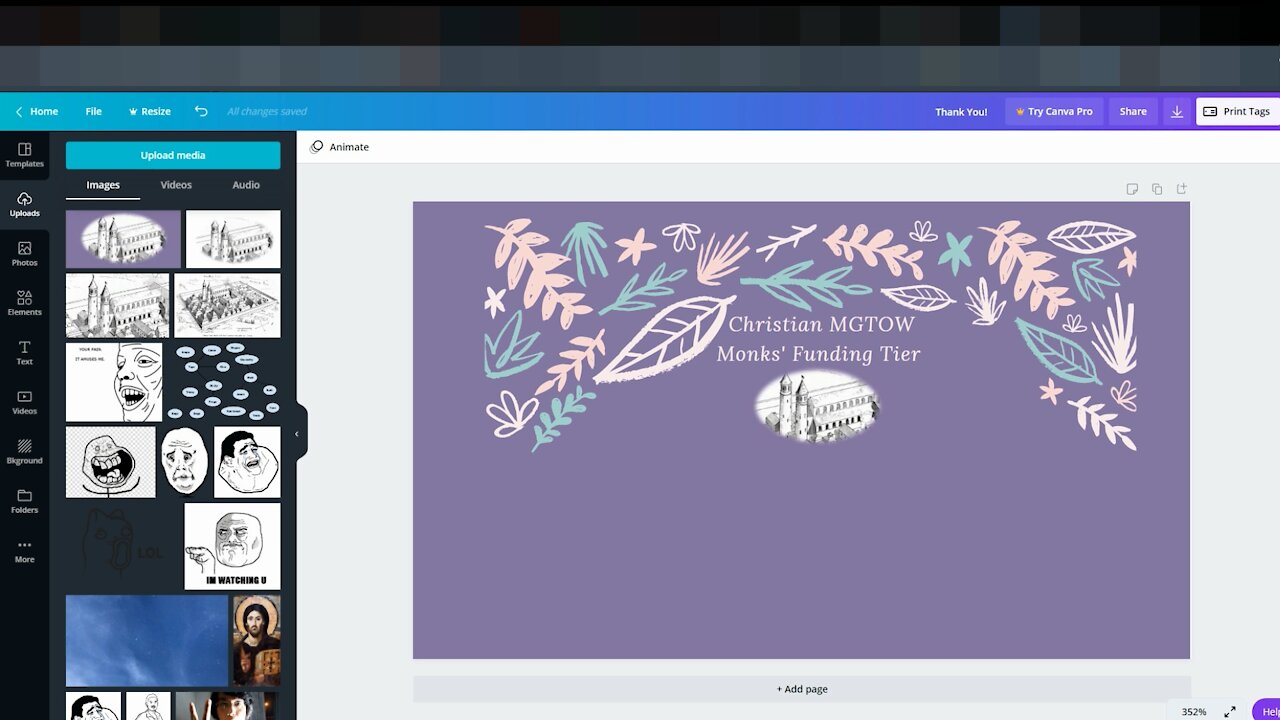Screen dimensions: 1280x720
Task: Click Try Canva Pro button
Action: (x=1054, y=111)
